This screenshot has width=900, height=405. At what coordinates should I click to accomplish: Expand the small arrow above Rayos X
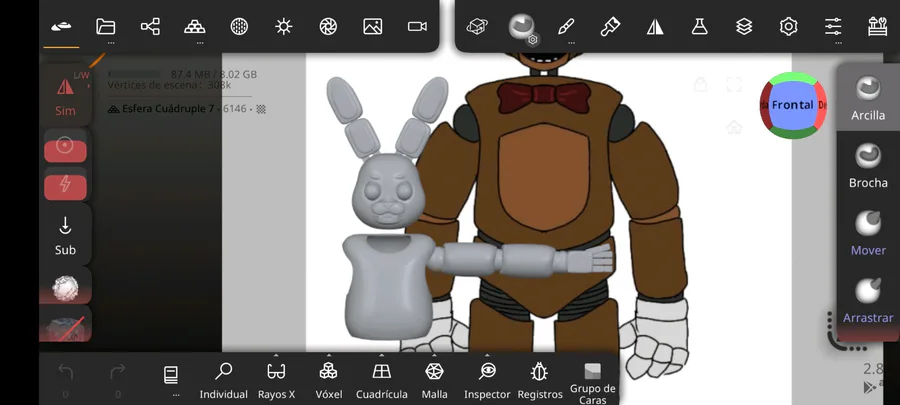pyautogui.click(x=276, y=355)
